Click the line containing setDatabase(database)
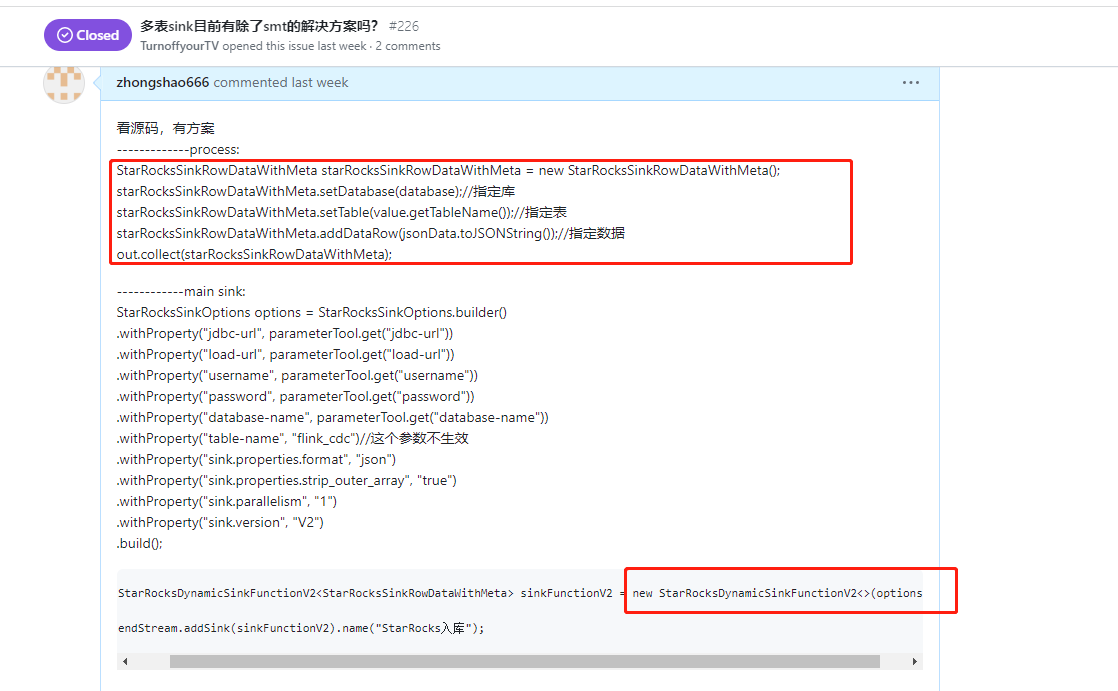 (x=316, y=191)
